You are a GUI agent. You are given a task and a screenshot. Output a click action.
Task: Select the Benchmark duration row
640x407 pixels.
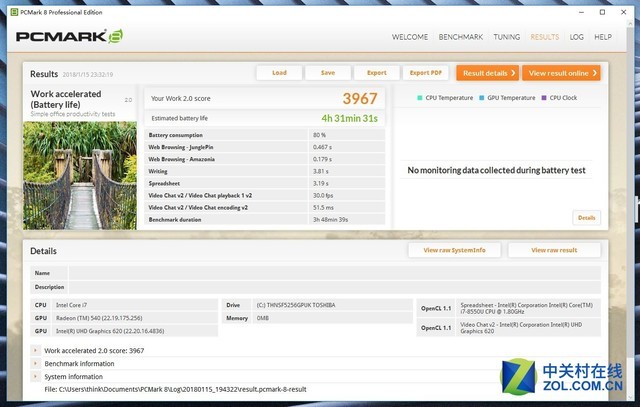point(264,220)
